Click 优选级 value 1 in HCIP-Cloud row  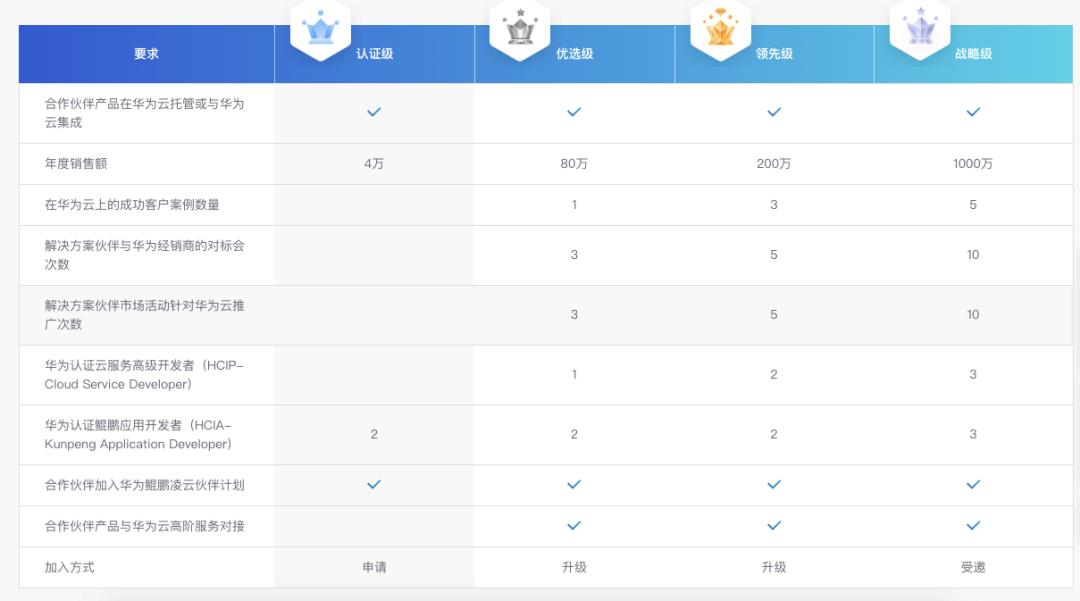pos(574,375)
